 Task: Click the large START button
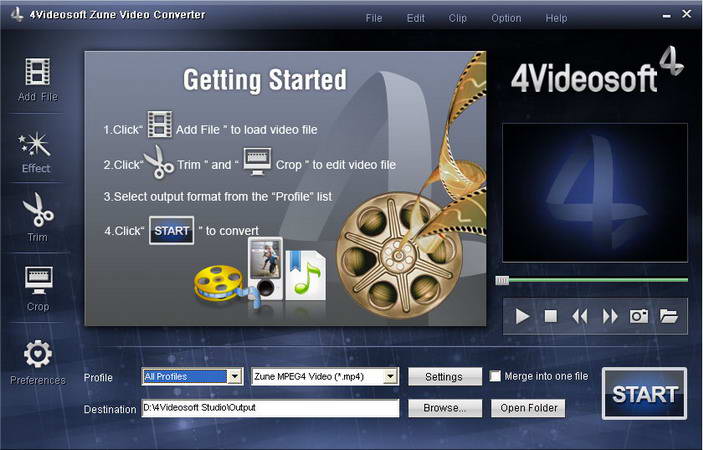coord(644,394)
